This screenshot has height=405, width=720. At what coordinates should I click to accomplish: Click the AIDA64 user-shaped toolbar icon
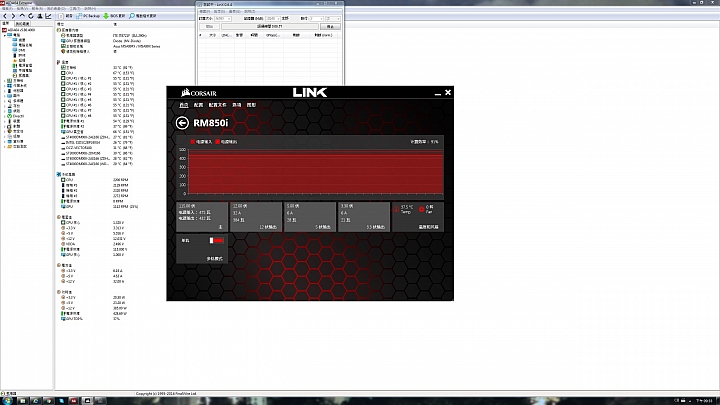pos(39,16)
